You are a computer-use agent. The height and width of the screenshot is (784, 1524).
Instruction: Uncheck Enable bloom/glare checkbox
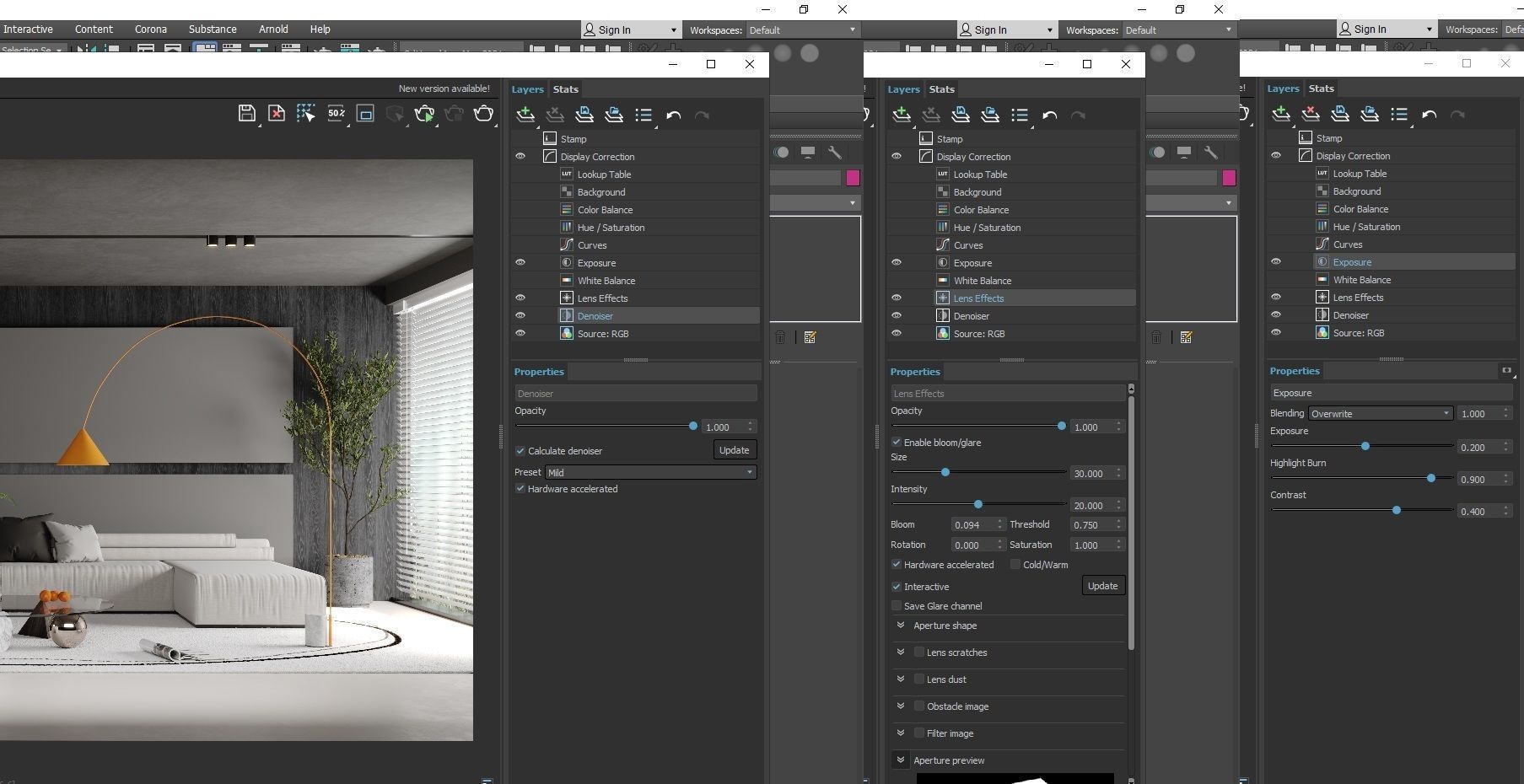tap(897, 443)
